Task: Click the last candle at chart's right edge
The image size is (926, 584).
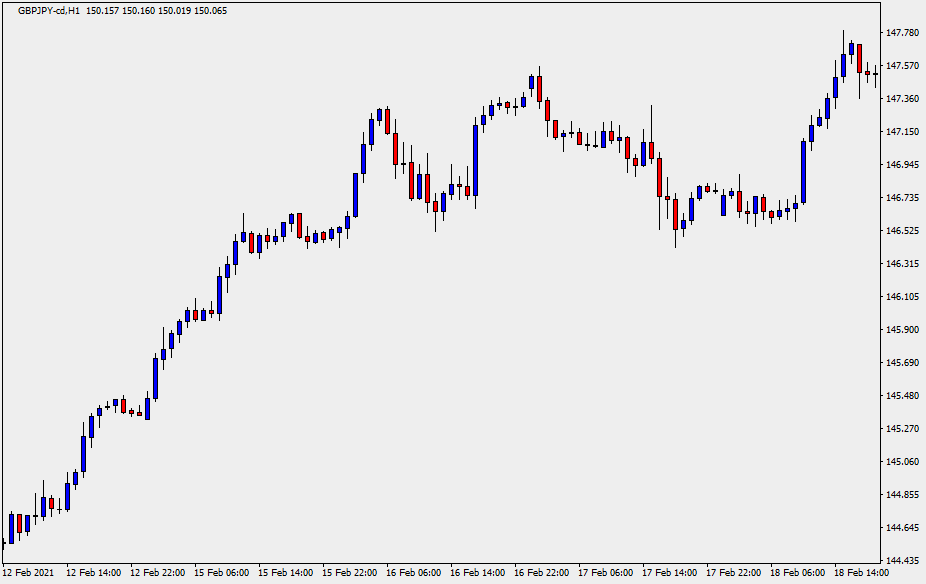Action: 876,73
